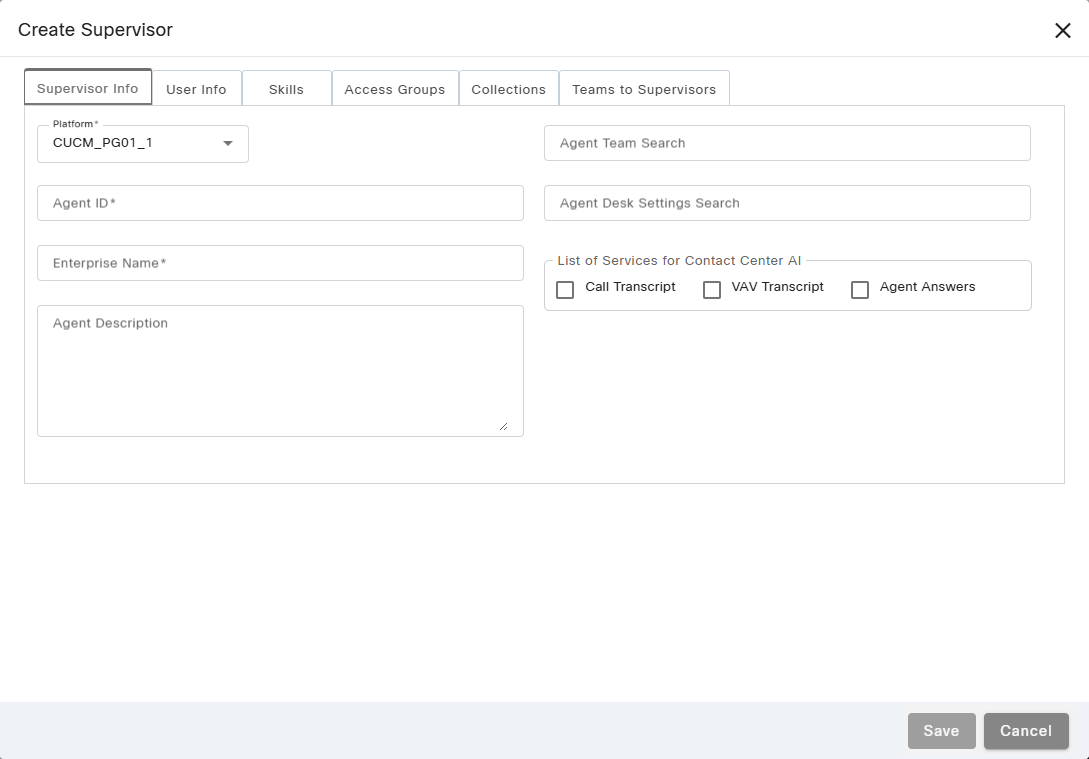1089x759 pixels.
Task: Cancel the supervisor creation
Action: coord(1026,731)
